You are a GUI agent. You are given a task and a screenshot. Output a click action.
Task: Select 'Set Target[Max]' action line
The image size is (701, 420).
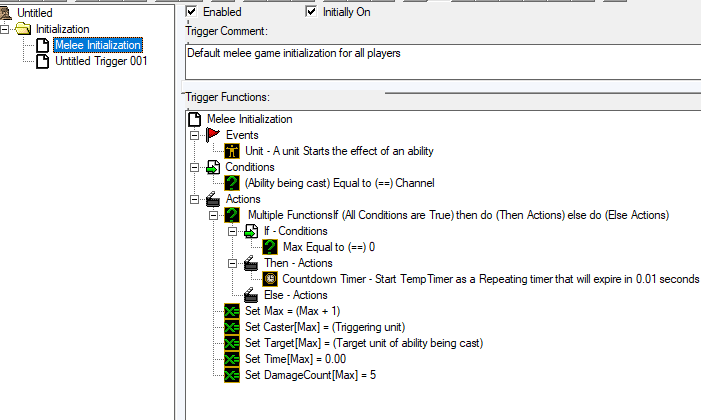point(364,344)
